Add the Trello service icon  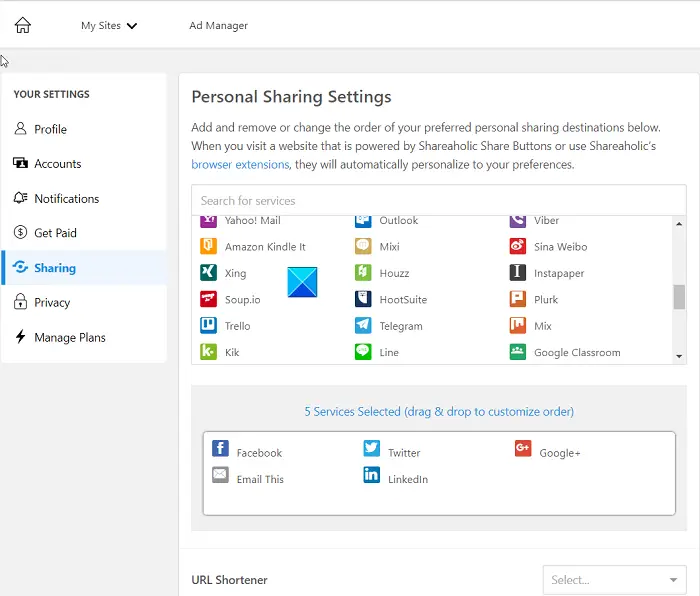click(208, 325)
